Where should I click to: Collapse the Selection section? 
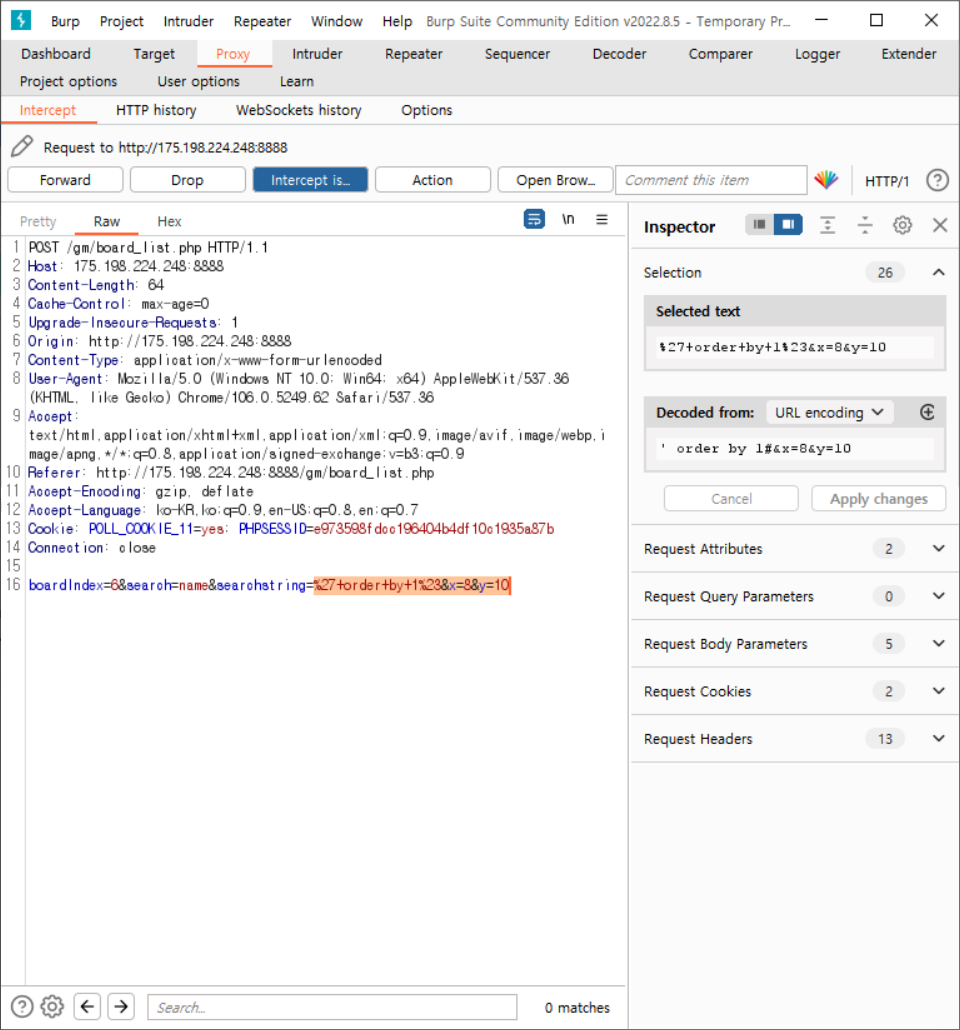939,273
